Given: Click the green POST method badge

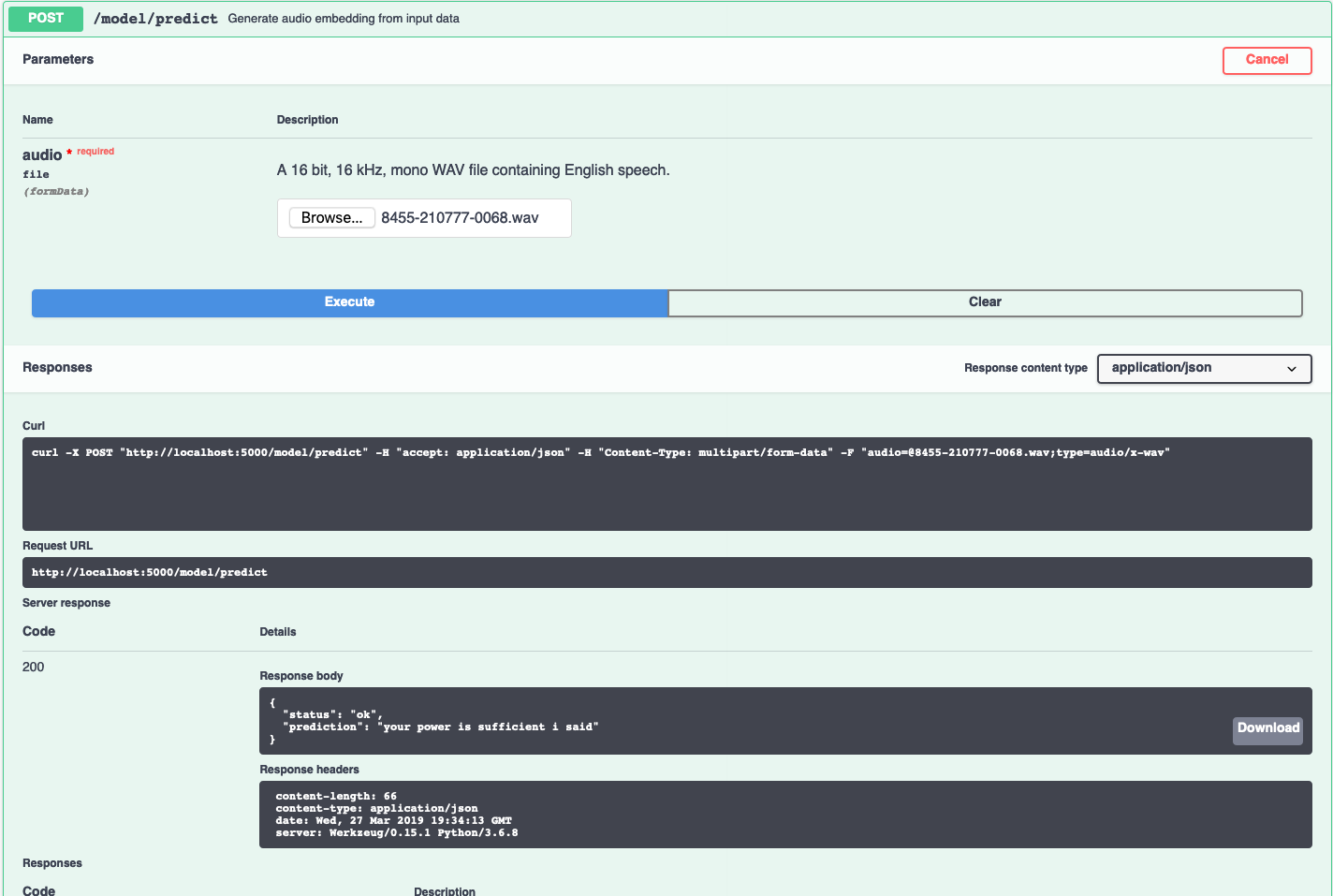Looking at the screenshot, I should coord(46,18).
